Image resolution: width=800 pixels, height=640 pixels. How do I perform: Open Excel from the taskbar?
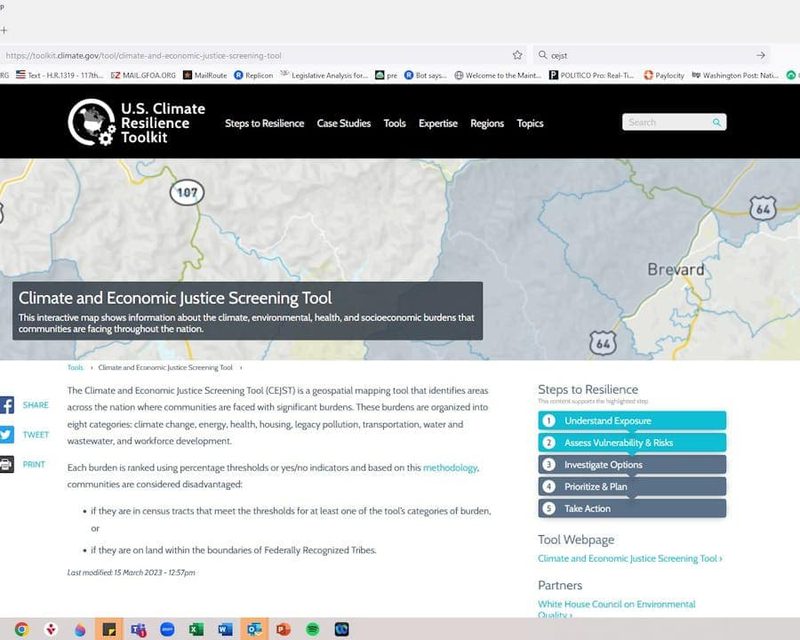[x=196, y=629]
